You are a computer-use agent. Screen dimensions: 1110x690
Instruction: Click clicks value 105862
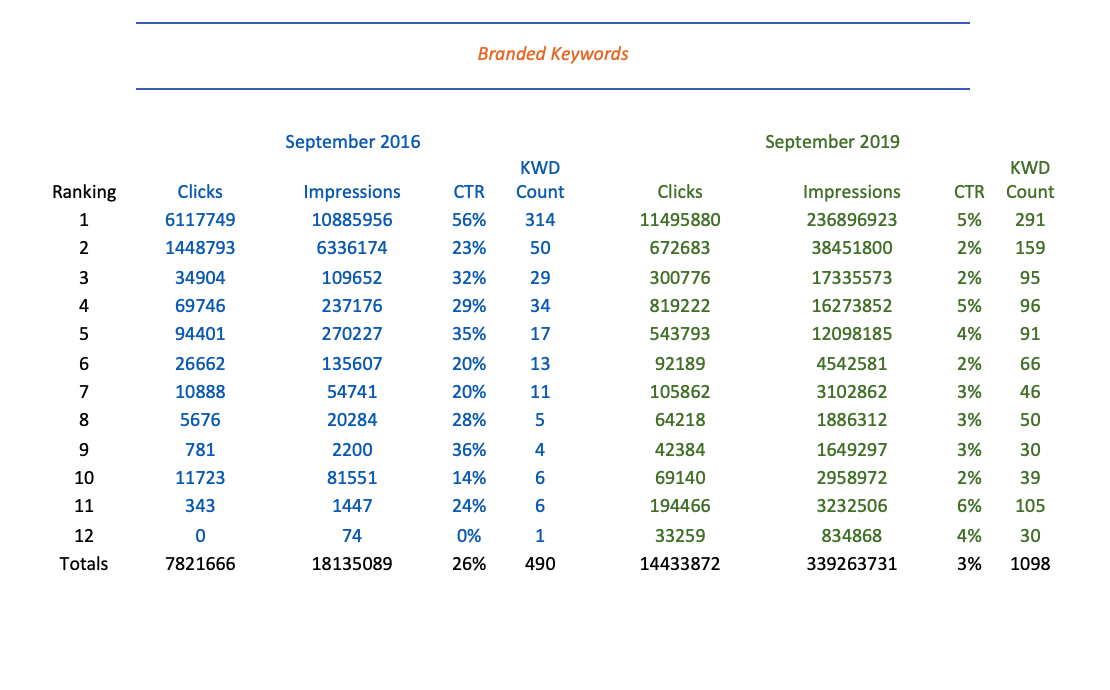[680, 392]
